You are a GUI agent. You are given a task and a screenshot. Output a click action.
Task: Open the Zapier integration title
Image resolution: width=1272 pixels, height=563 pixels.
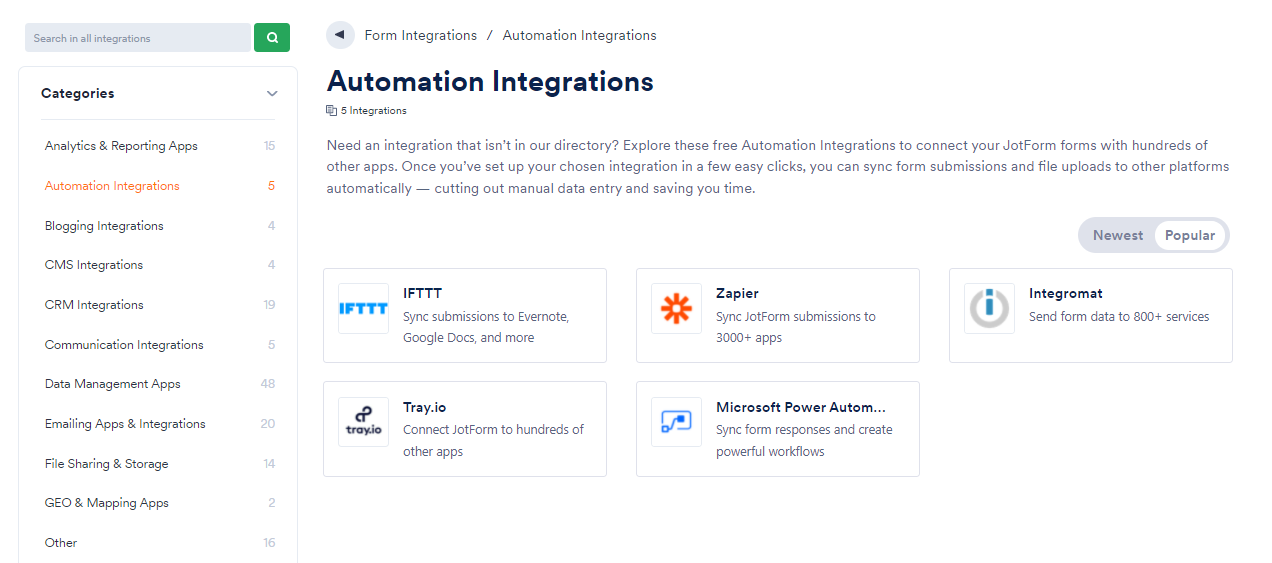coord(737,293)
